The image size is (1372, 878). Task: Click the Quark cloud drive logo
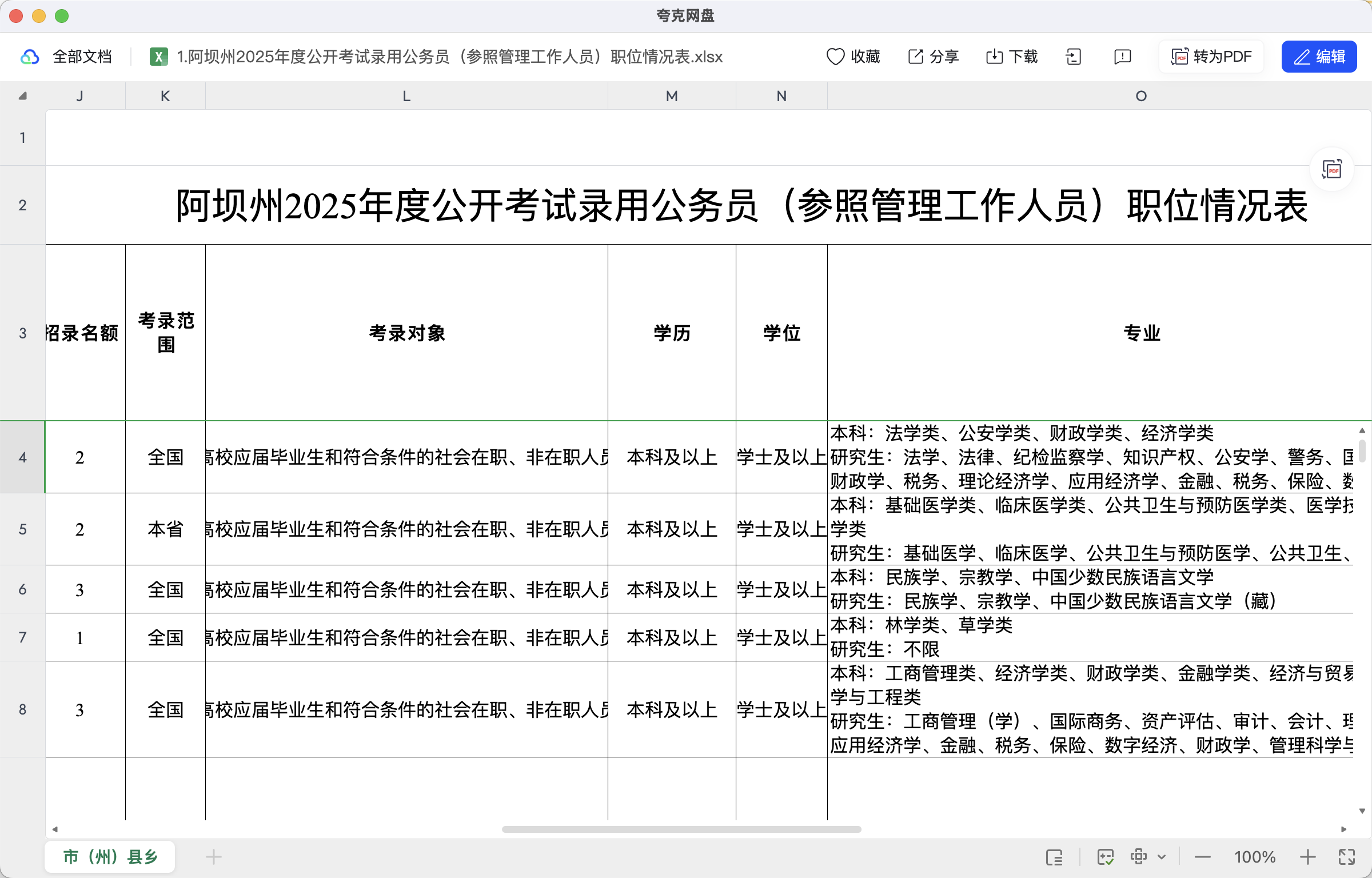pyautogui.click(x=29, y=56)
